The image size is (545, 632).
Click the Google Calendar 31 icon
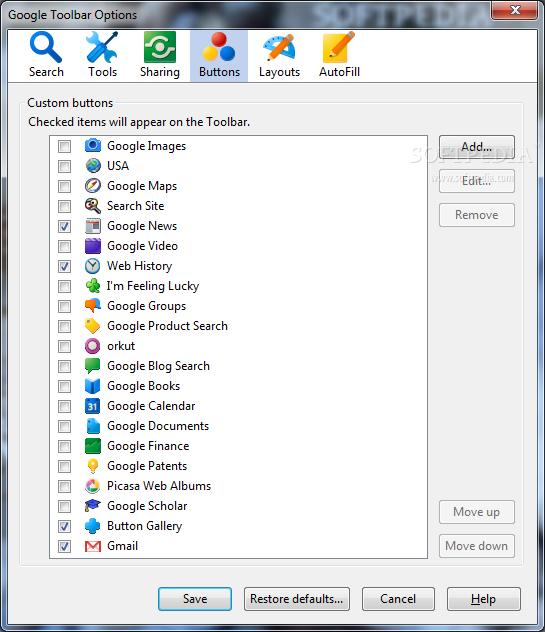pyautogui.click(x=93, y=406)
